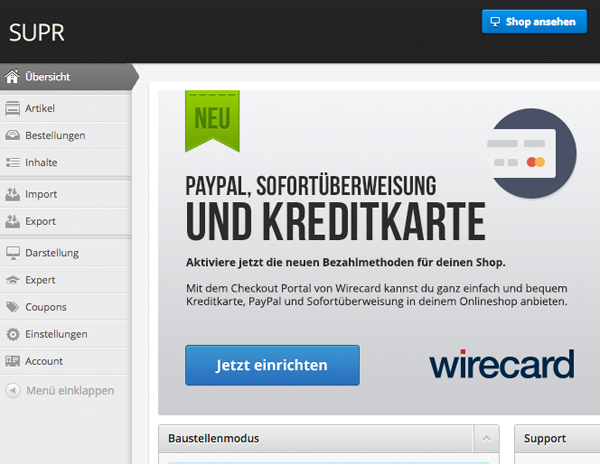Open Einstellungen
The image size is (600, 464).
(66, 334)
